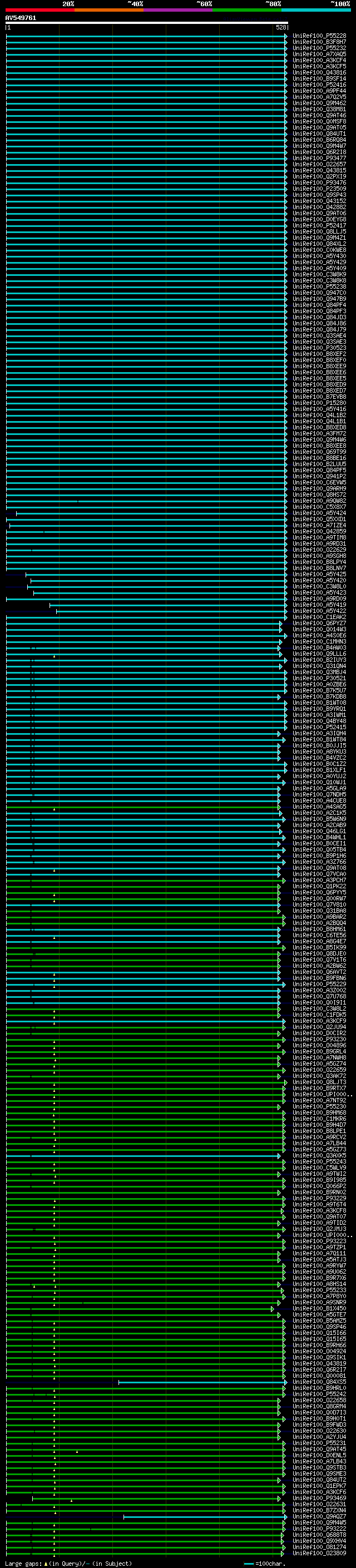Choose the UniRef100_B6RQ84 entry
Screen dimensions: 356x1568
click(x=319, y=140)
